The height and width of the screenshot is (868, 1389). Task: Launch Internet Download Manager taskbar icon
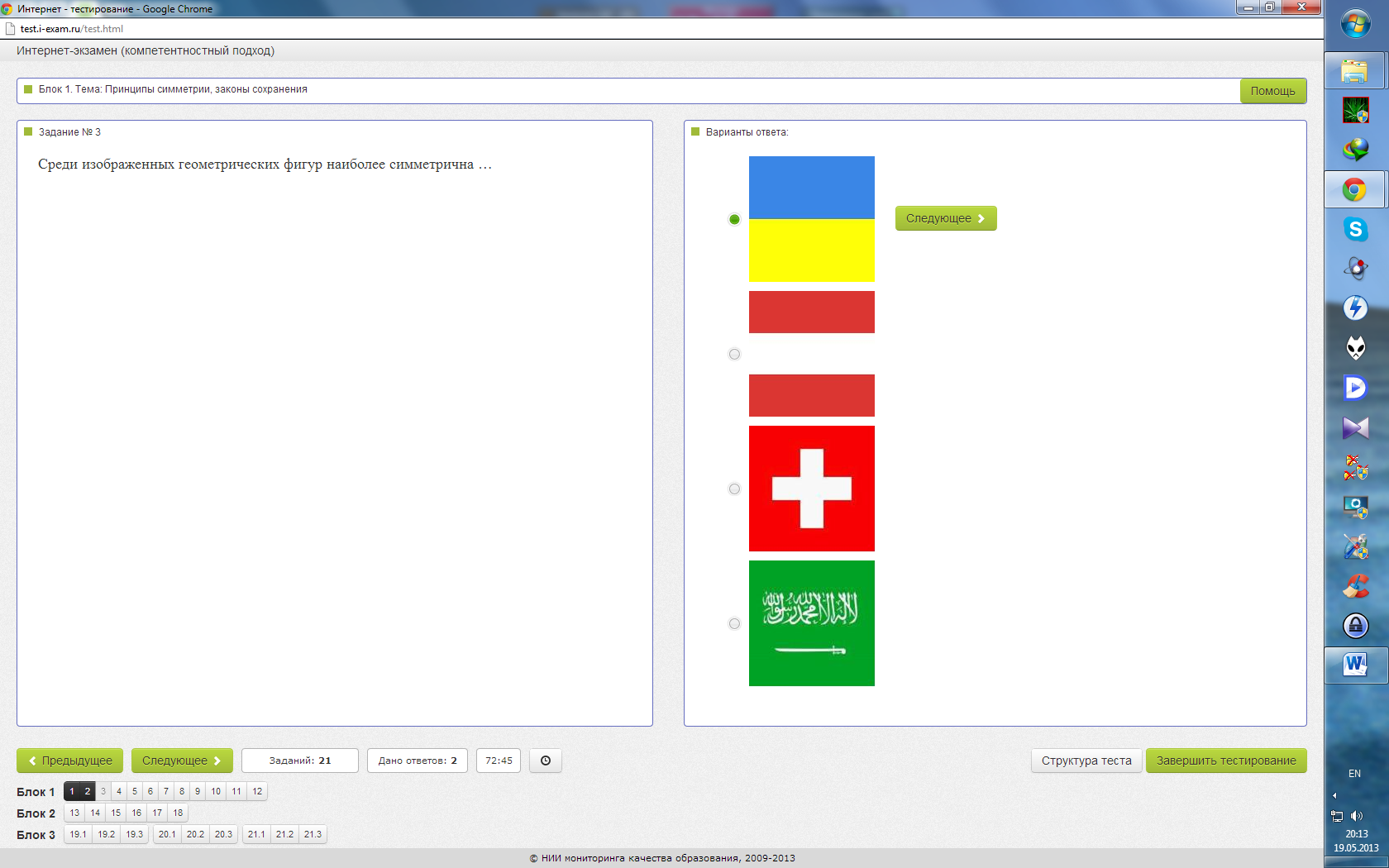1355,150
